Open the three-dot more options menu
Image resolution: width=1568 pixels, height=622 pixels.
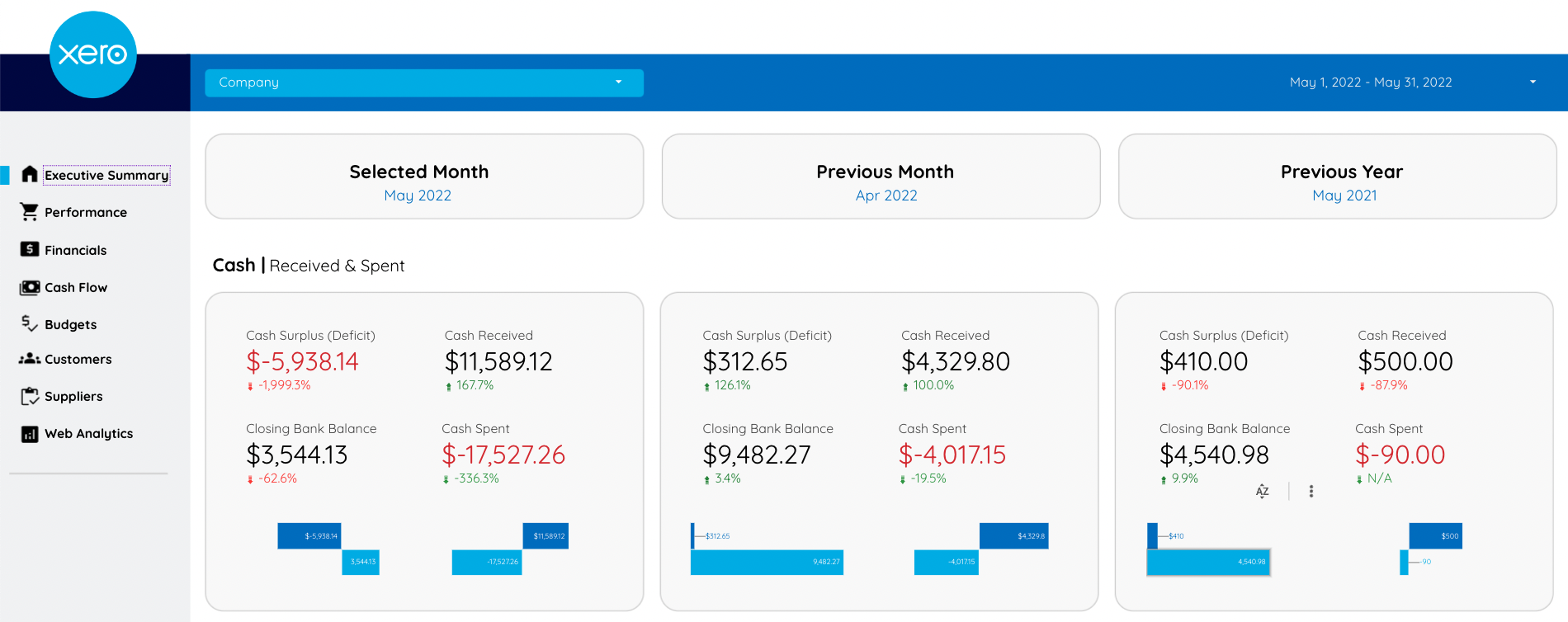click(1311, 492)
